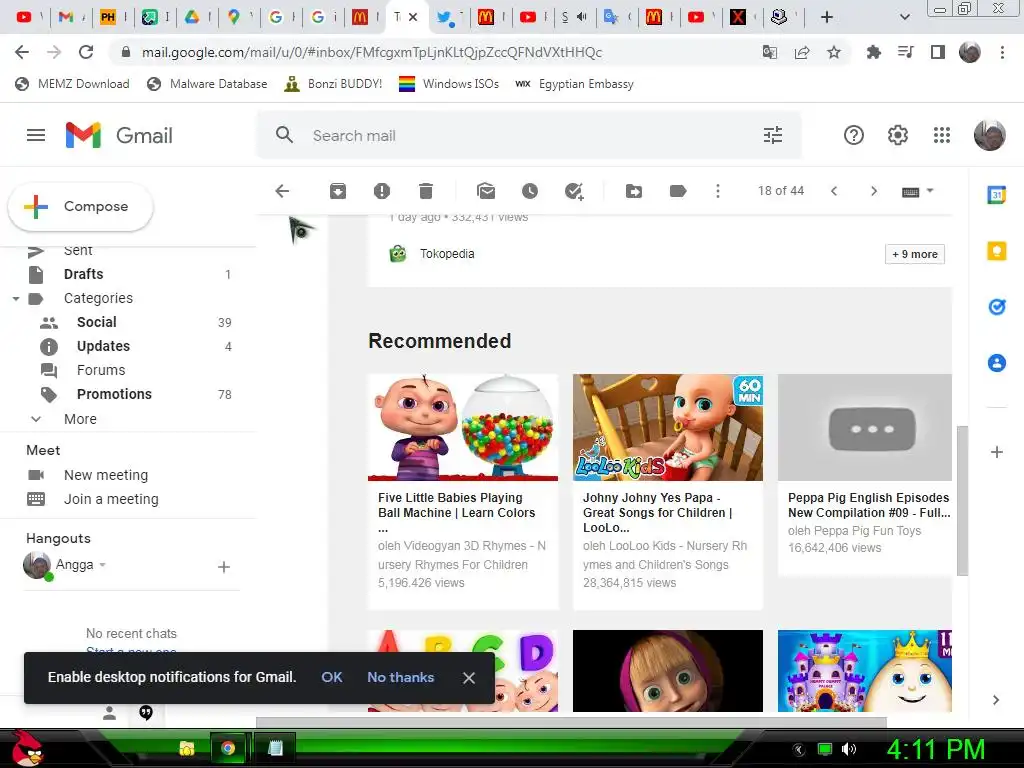
Task: Accept desktop notifications with OK
Action: point(332,677)
